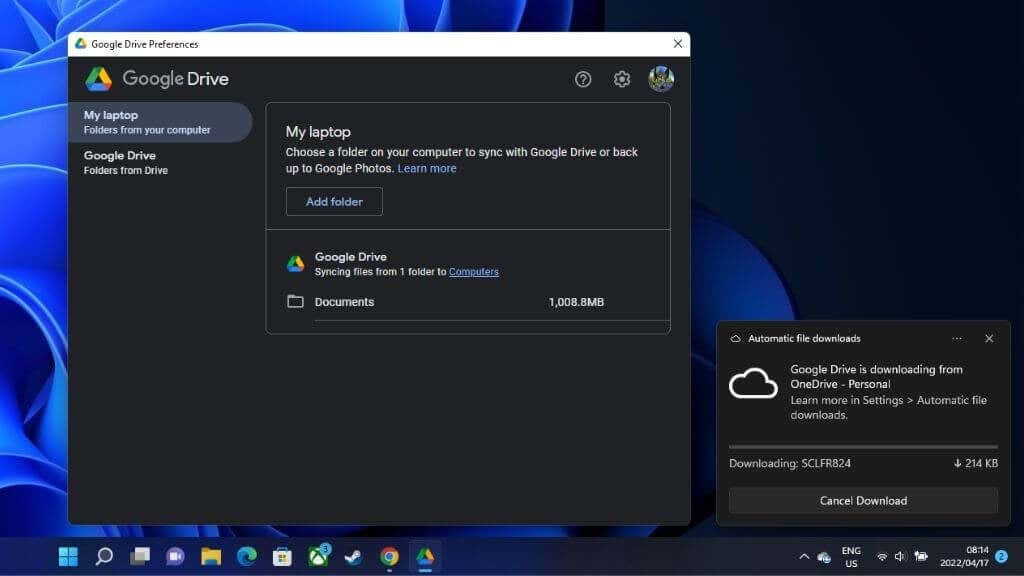Click the Cancel Download button
The image size is (1024, 576).
[863, 501]
